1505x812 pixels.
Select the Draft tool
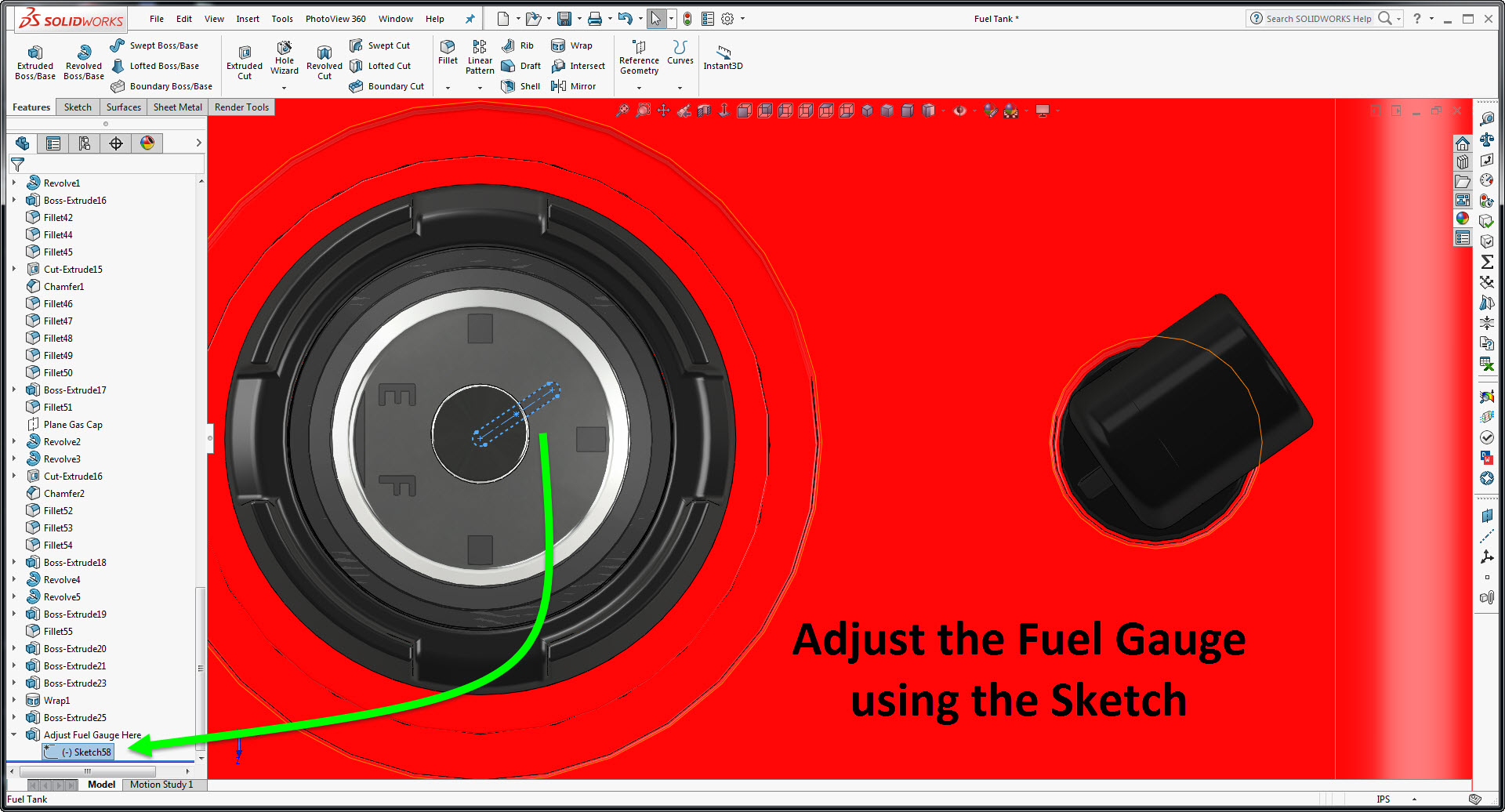click(x=520, y=66)
